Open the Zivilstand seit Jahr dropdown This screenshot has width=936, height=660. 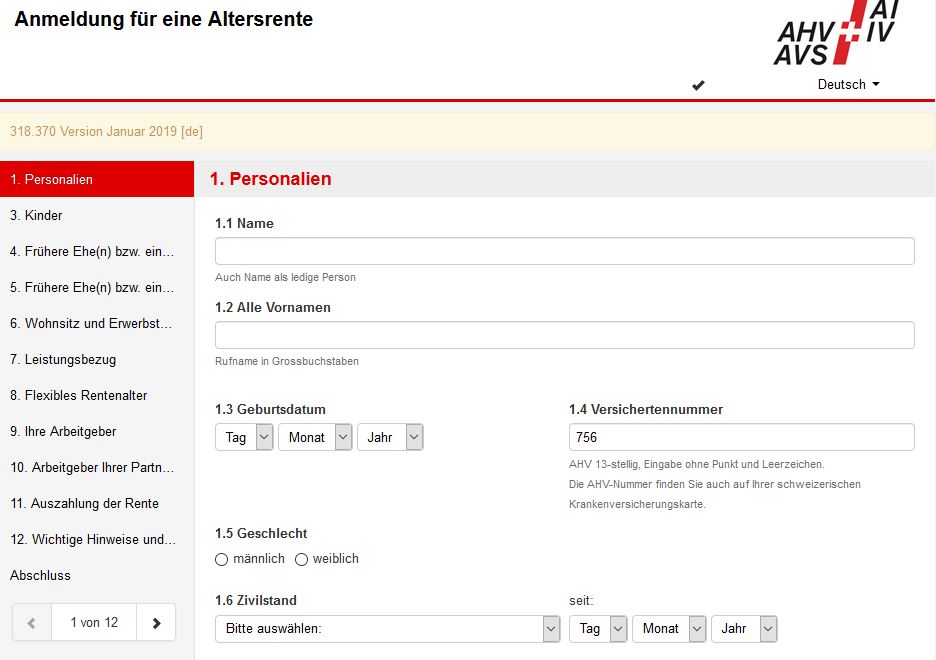click(743, 629)
